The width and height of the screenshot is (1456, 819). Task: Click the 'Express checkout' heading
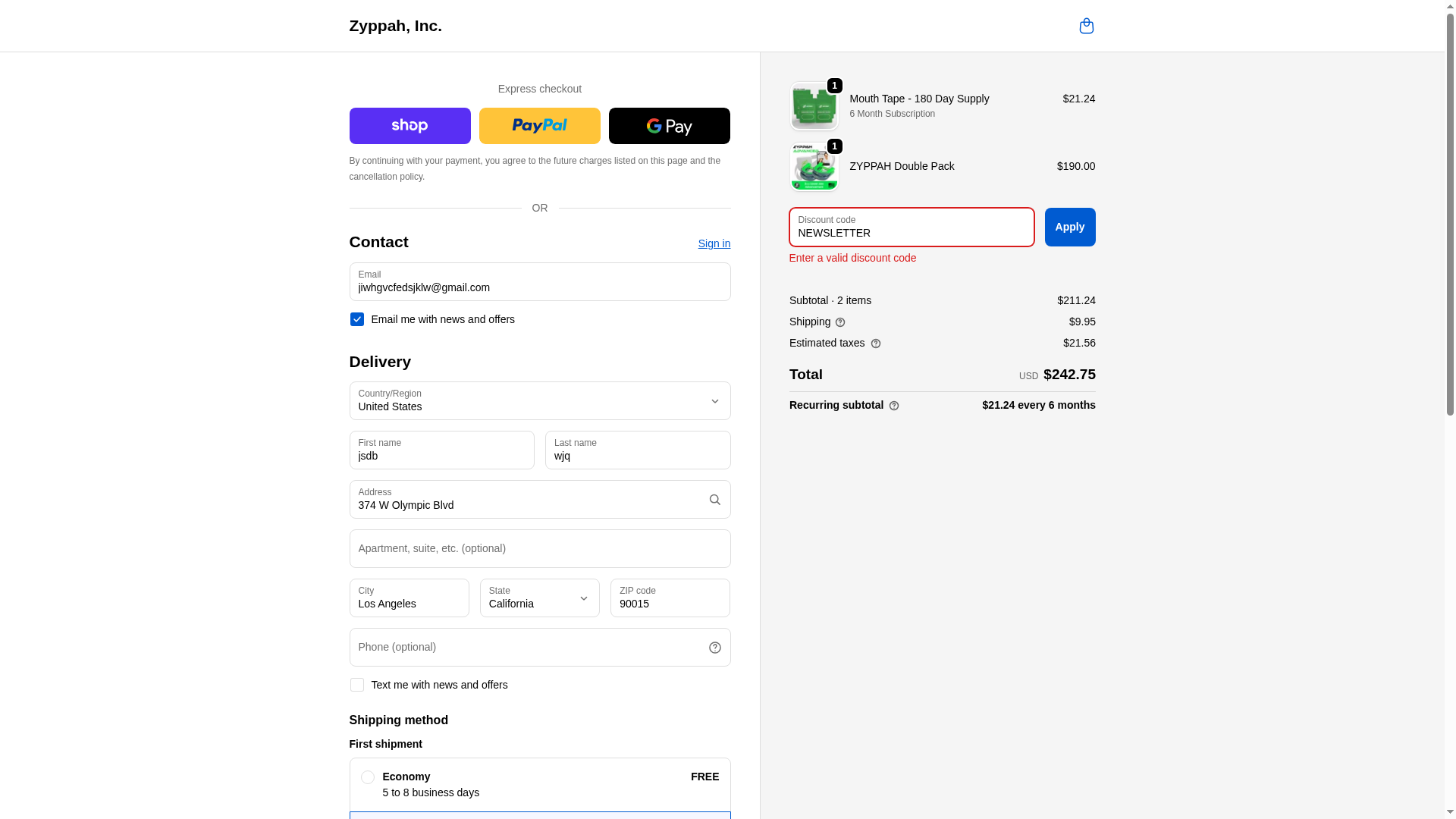coord(539,89)
